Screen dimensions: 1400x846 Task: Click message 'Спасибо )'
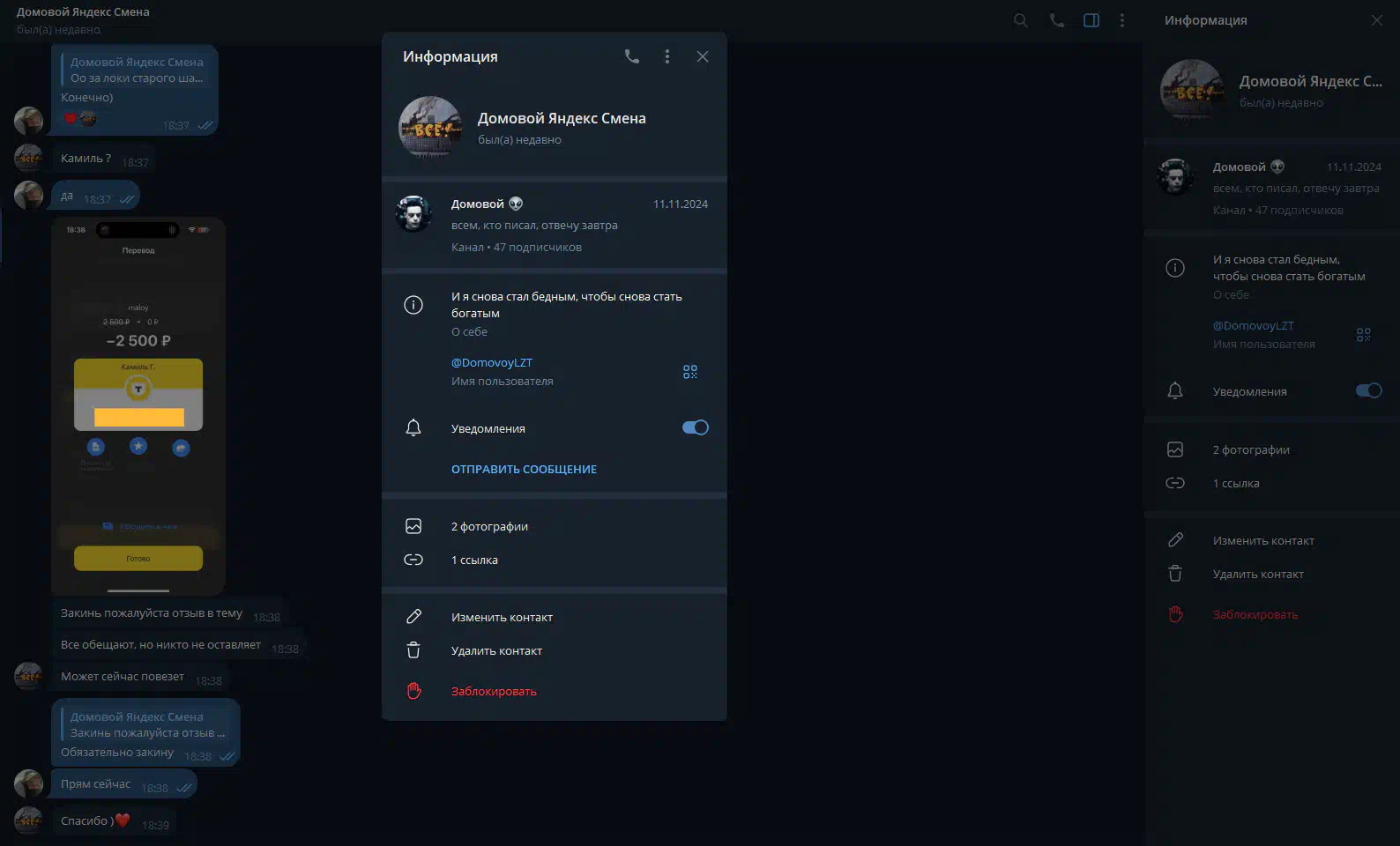click(114, 821)
